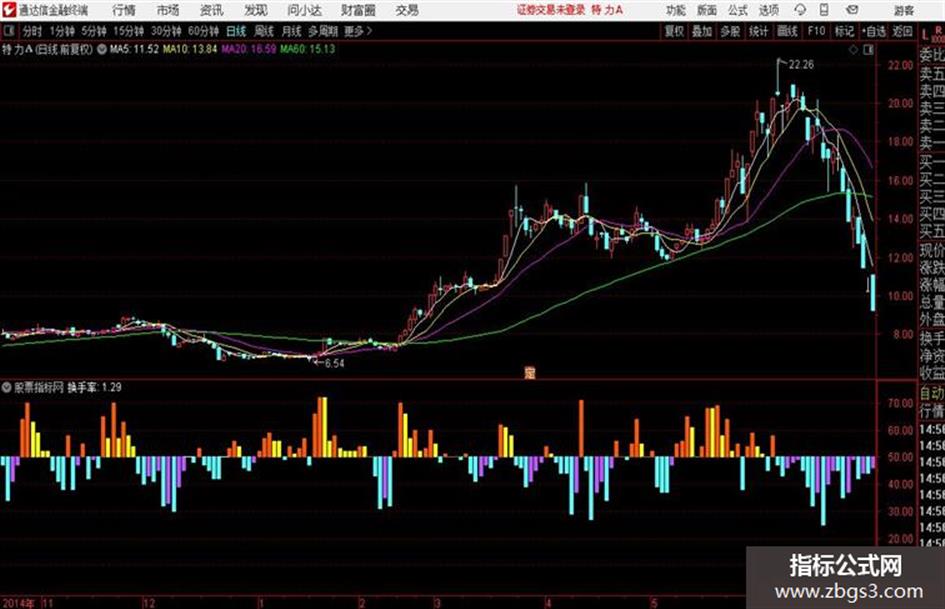Click the small orange marker icon below chart

[530, 373]
